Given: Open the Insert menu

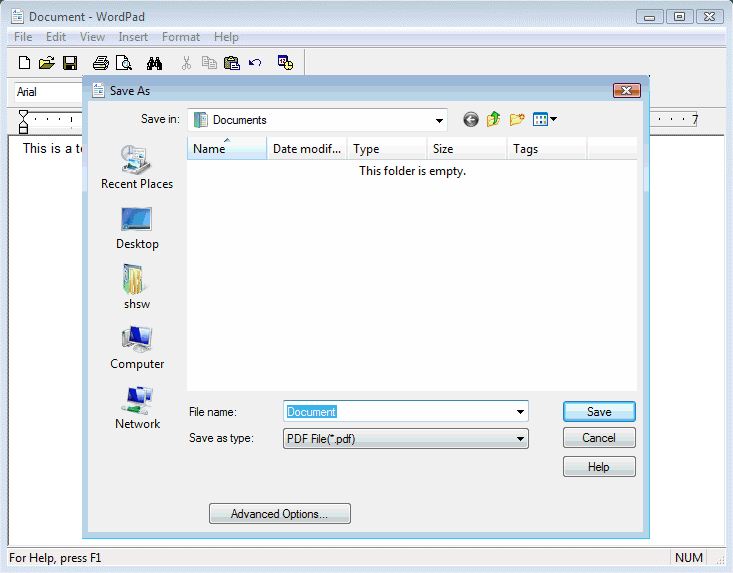Looking at the screenshot, I should pyautogui.click(x=133, y=37).
